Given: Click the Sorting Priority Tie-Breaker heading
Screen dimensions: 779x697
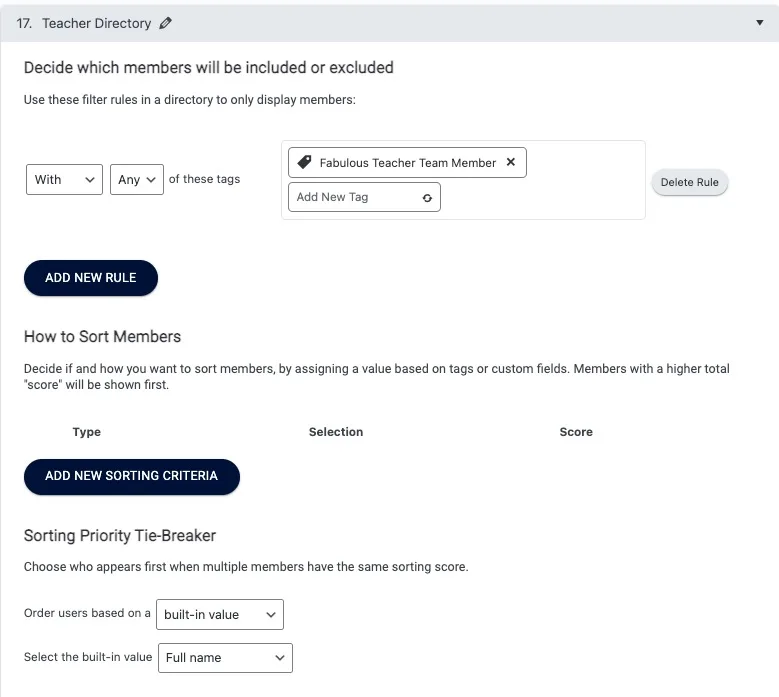Looking at the screenshot, I should 120,536.
